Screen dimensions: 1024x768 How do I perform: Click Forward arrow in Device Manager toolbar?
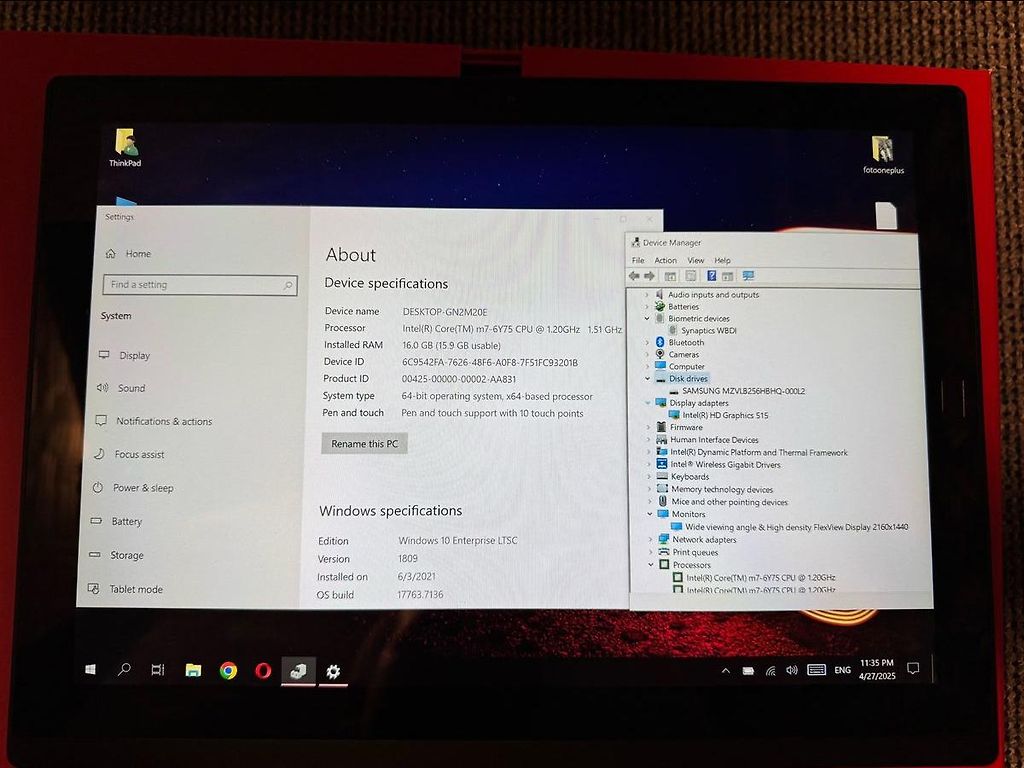coord(649,276)
